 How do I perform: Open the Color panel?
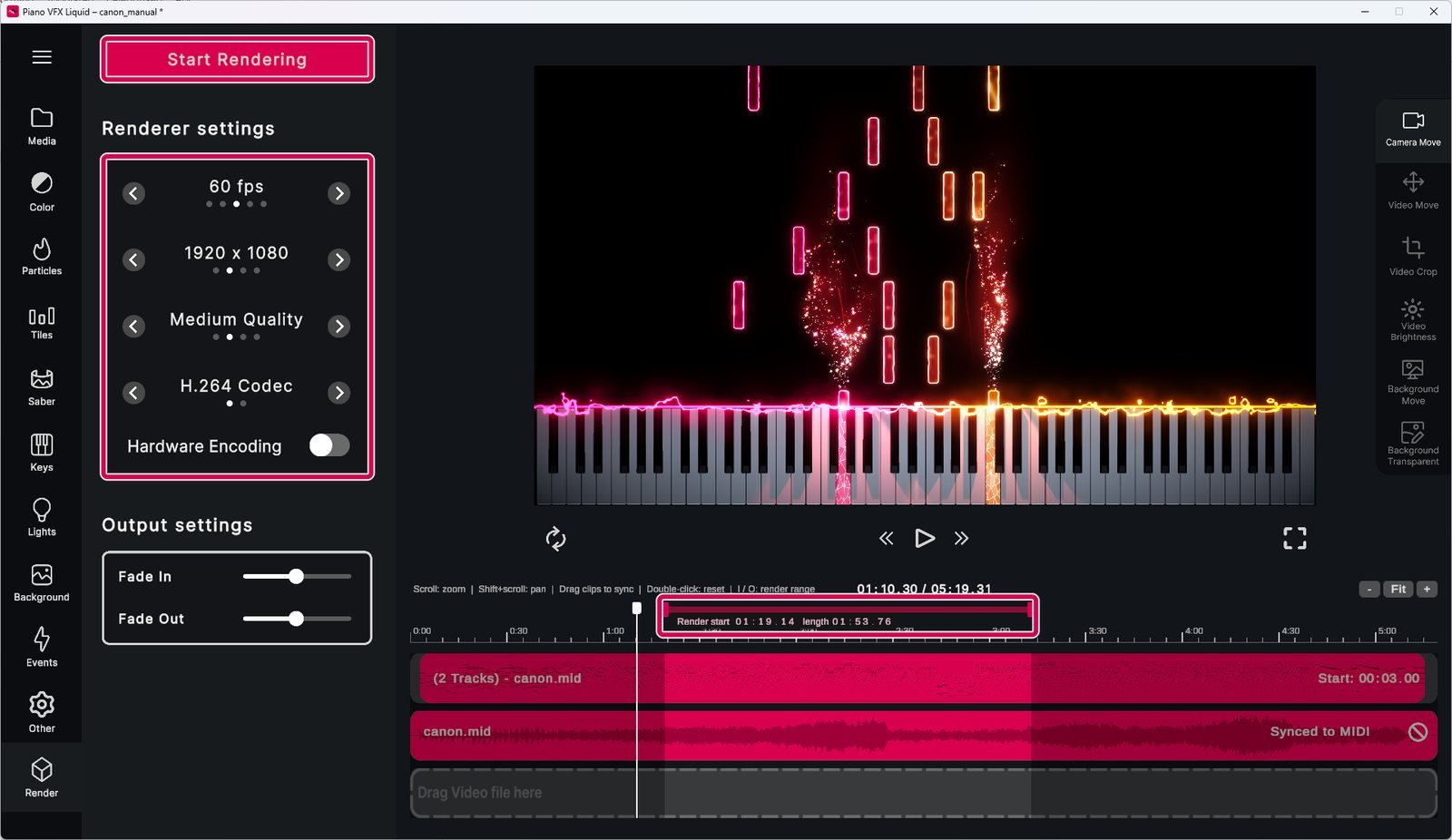point(42,192)
